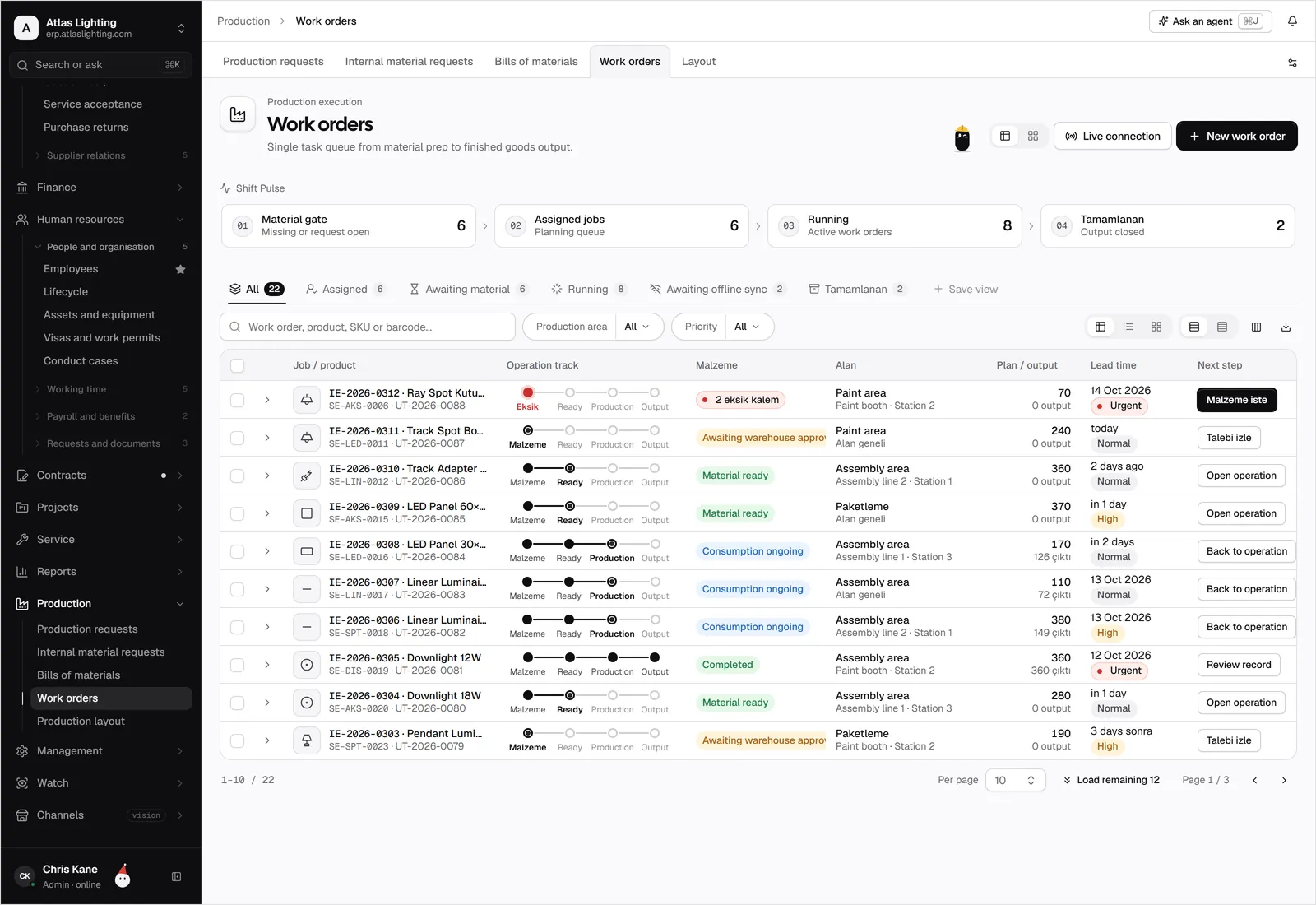The height and width of the screenshot is (905, 1316).
Task: Check the box for IE-2026-0312 Ray Spot
Action: [238, 400]
